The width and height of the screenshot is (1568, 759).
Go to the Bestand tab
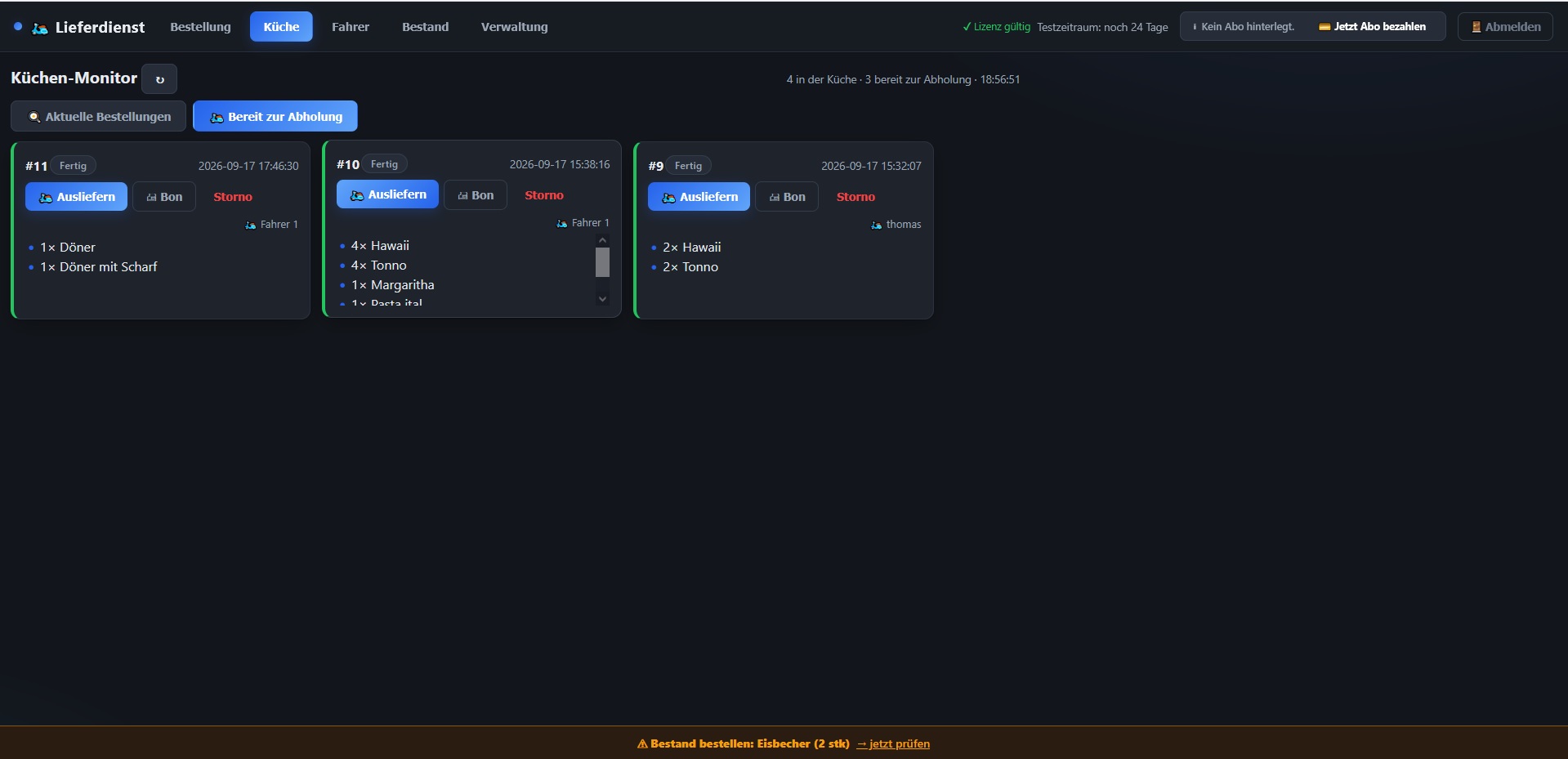(425, 27)
